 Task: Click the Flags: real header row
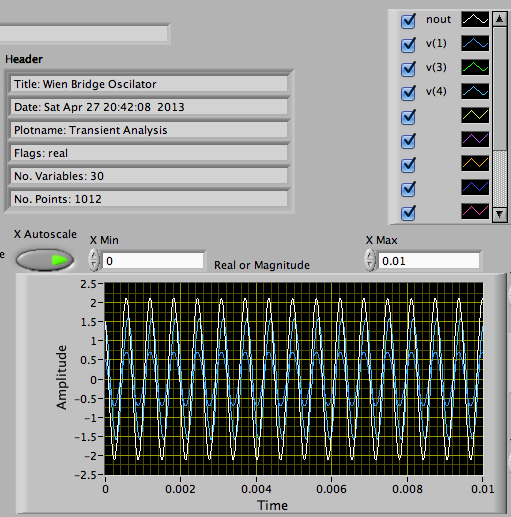click(149, 153)
